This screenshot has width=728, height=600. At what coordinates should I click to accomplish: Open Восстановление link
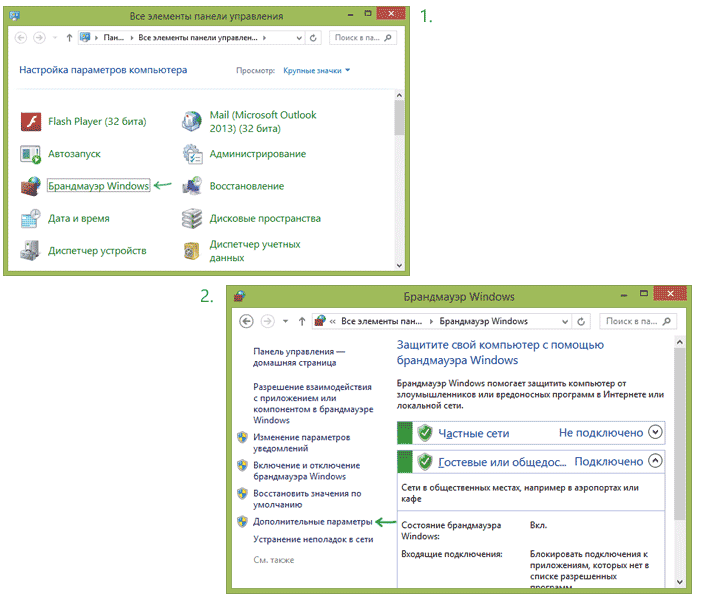(x=247, y=186)
